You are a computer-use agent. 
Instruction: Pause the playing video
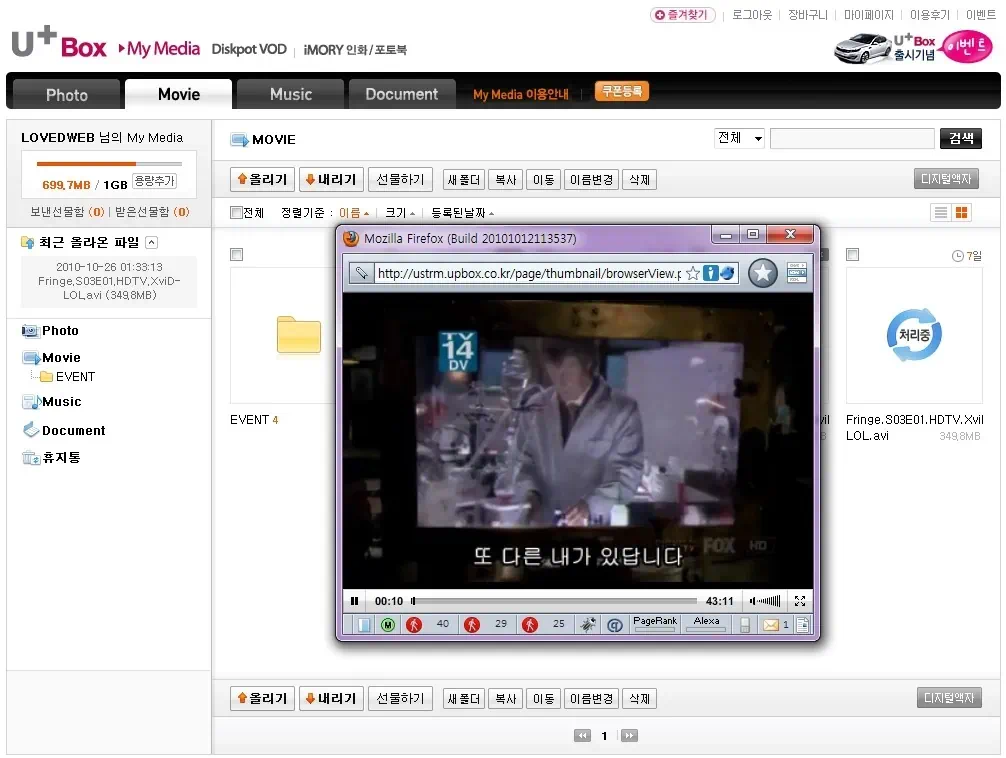click(x=355, y=601)
